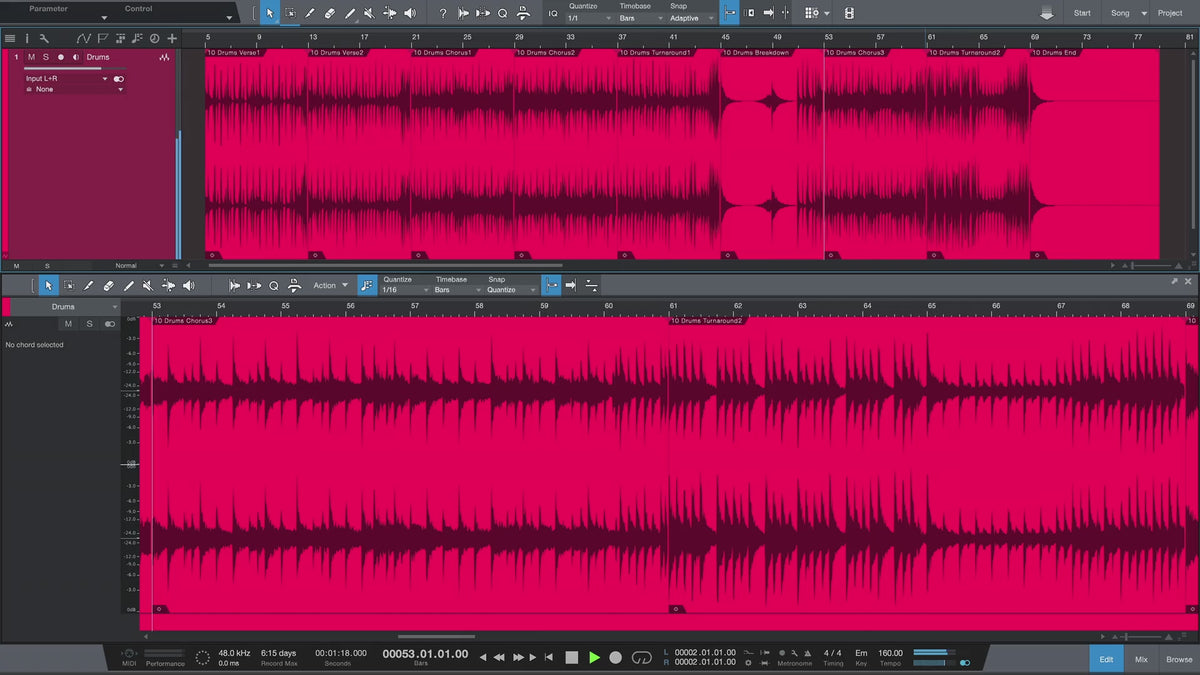Open the Project page button

1170,13
